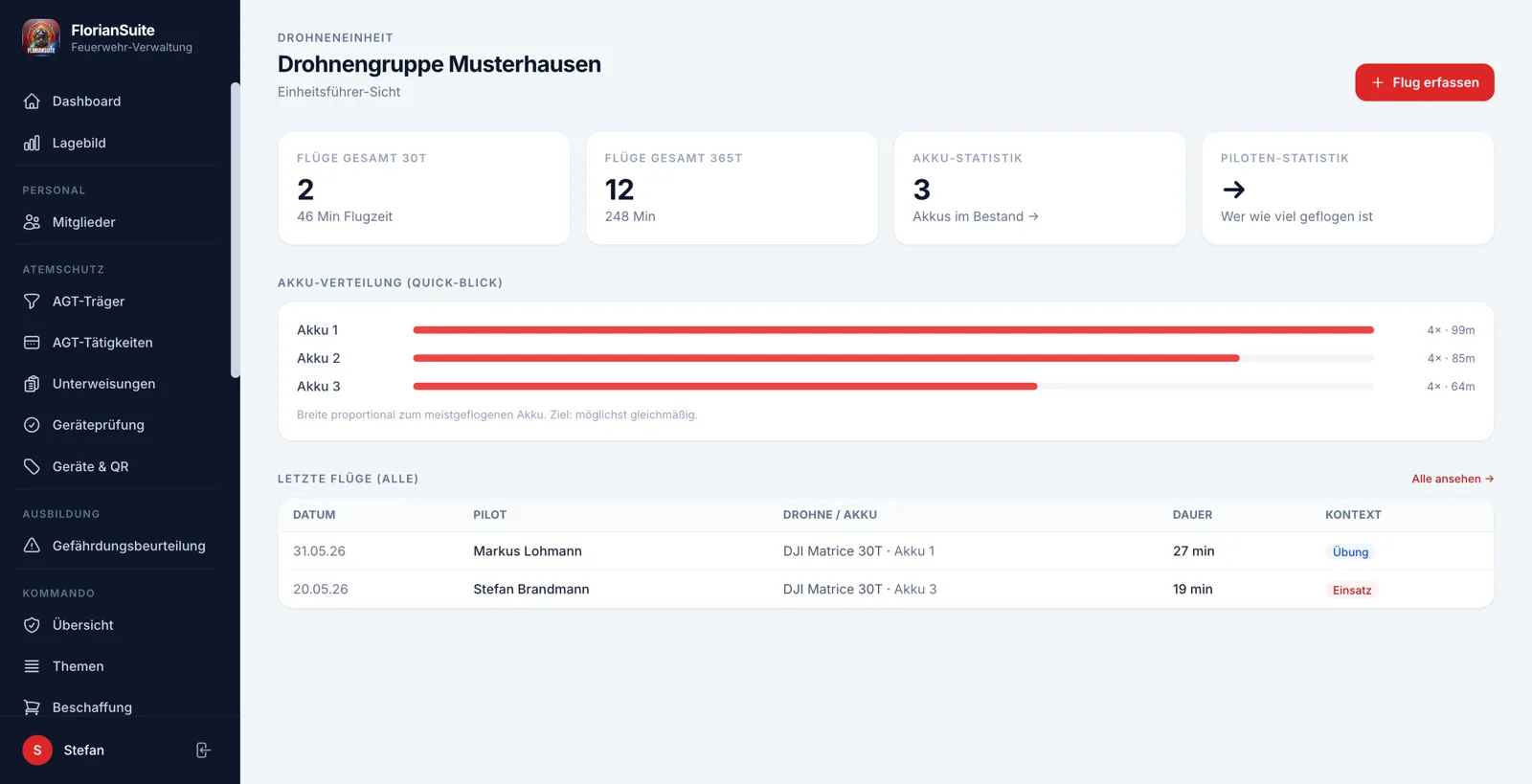The image size is (1532, 784).
Task: Click the logout icon beside Stefan
Action: [x=203, y=750]
